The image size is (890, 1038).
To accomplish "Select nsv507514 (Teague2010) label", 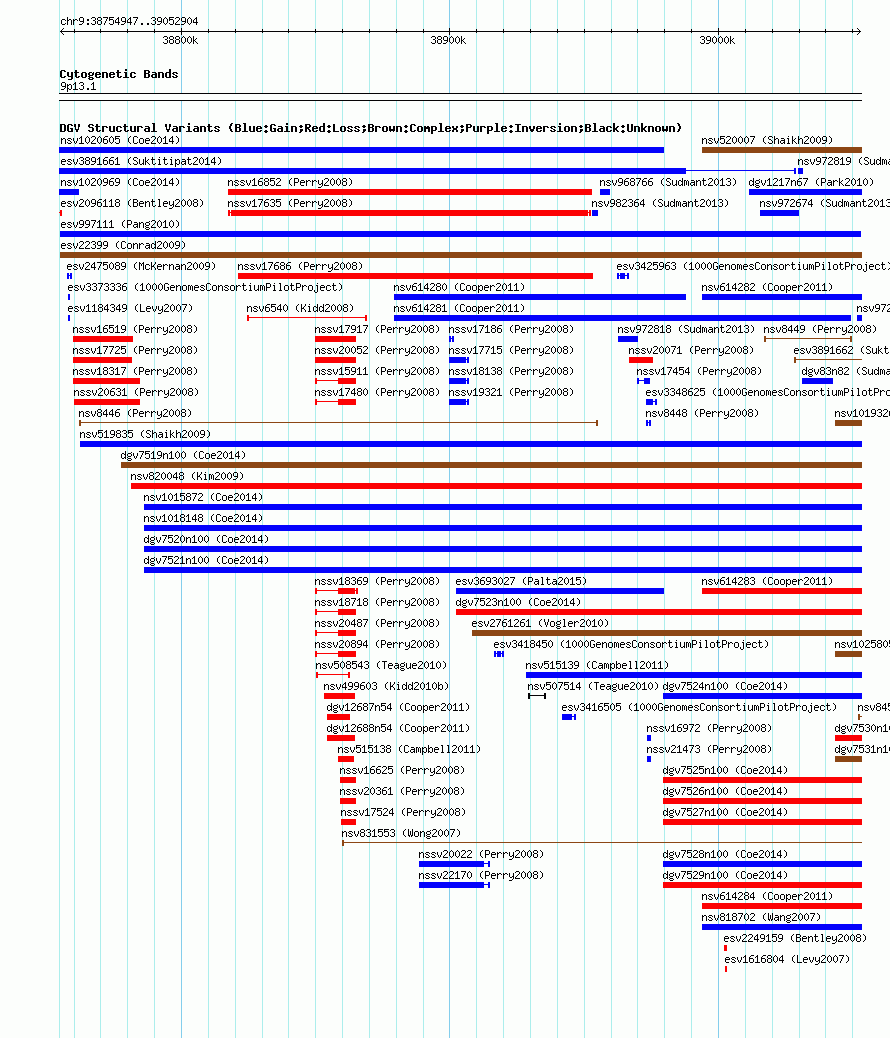I will click(x=593, y=687).
